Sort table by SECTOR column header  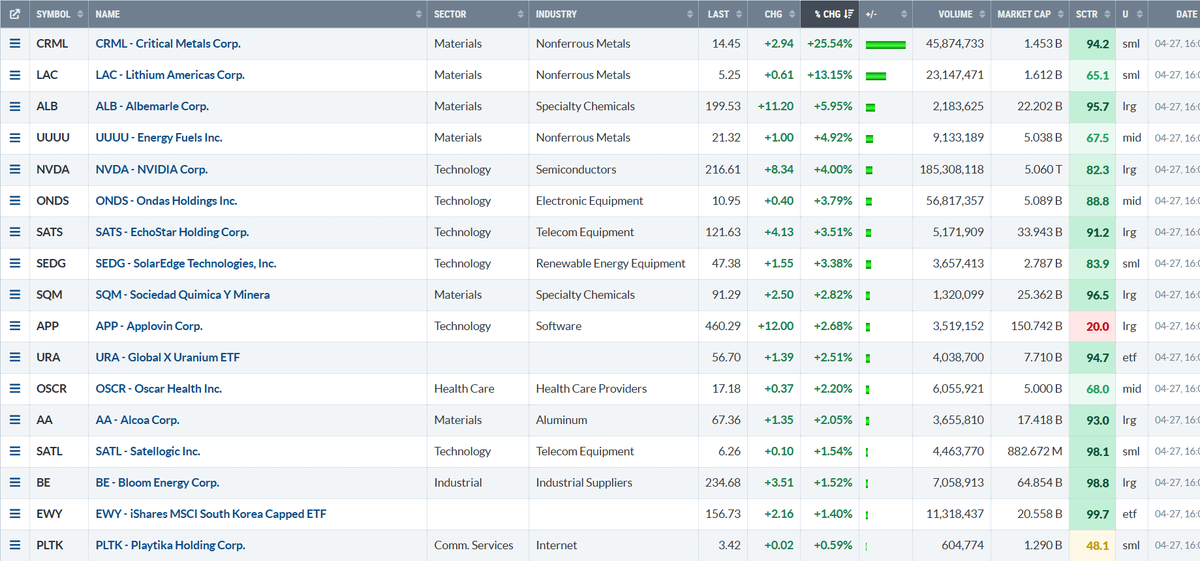(478, 14)
